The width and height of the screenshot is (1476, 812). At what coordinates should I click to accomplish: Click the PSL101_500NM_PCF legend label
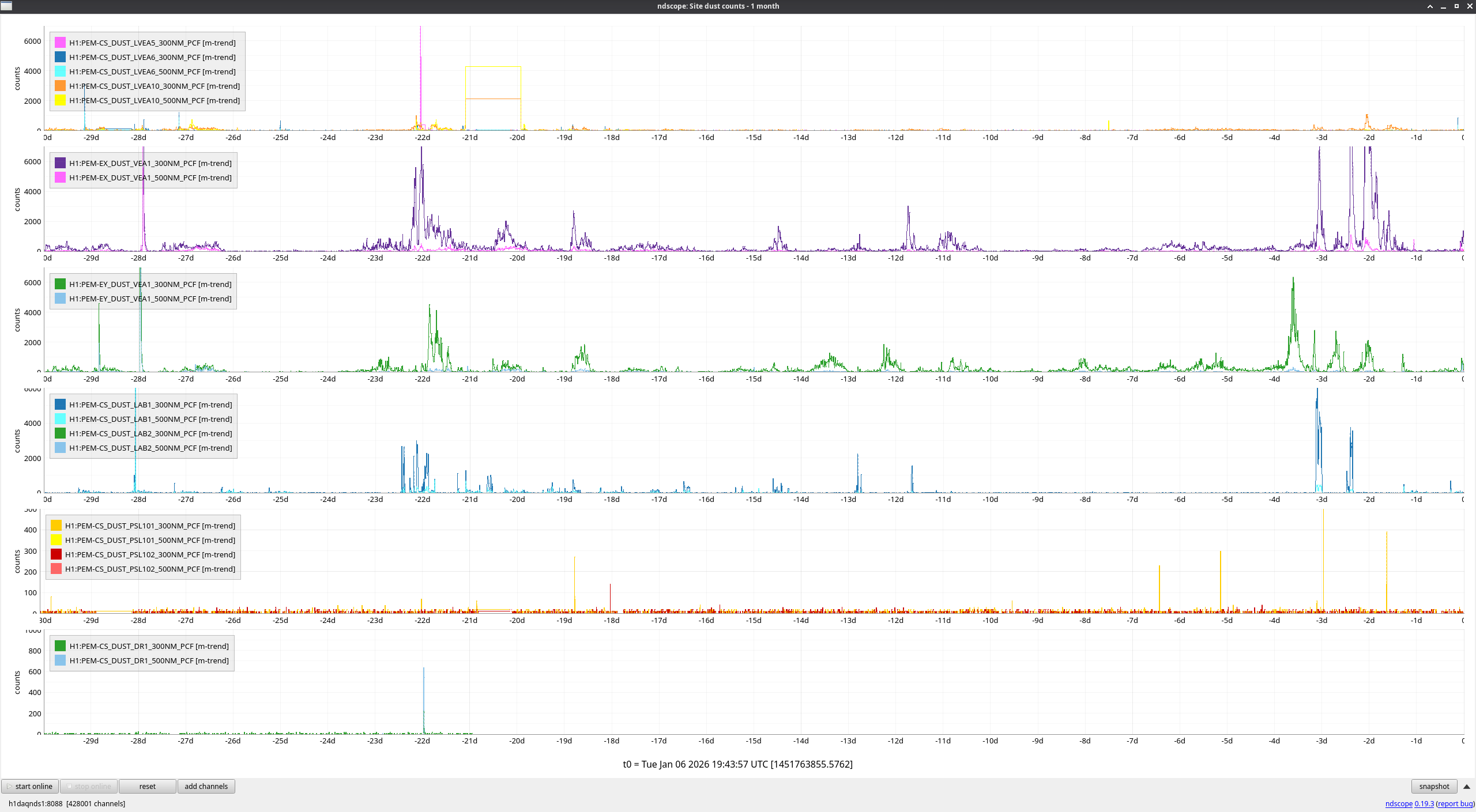click(150, 540)
